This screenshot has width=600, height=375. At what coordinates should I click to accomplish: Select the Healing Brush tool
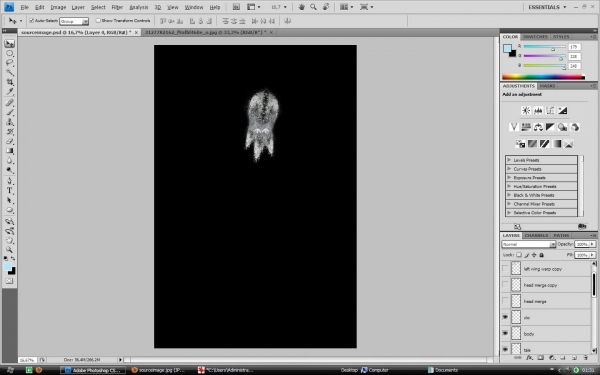pos(10,103)
